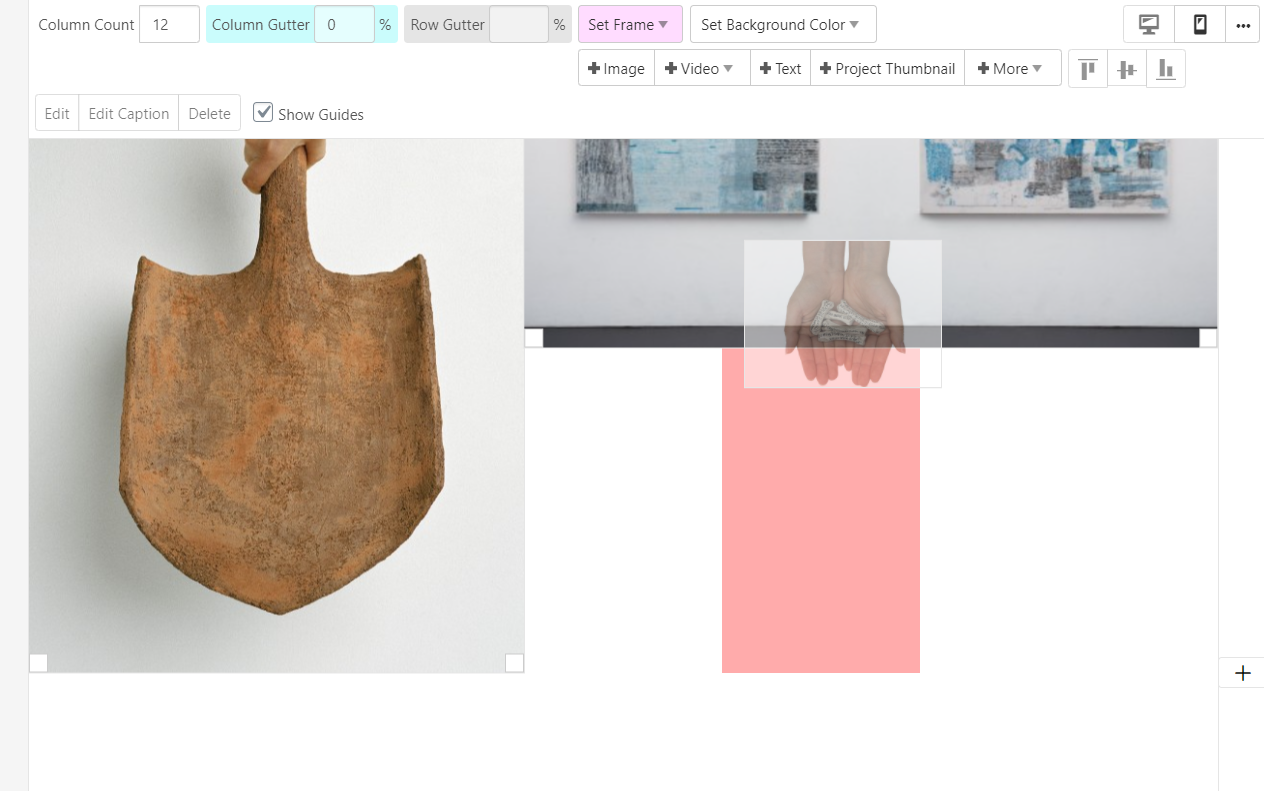Open the three-dots options menu

[x=1242, y=25]
